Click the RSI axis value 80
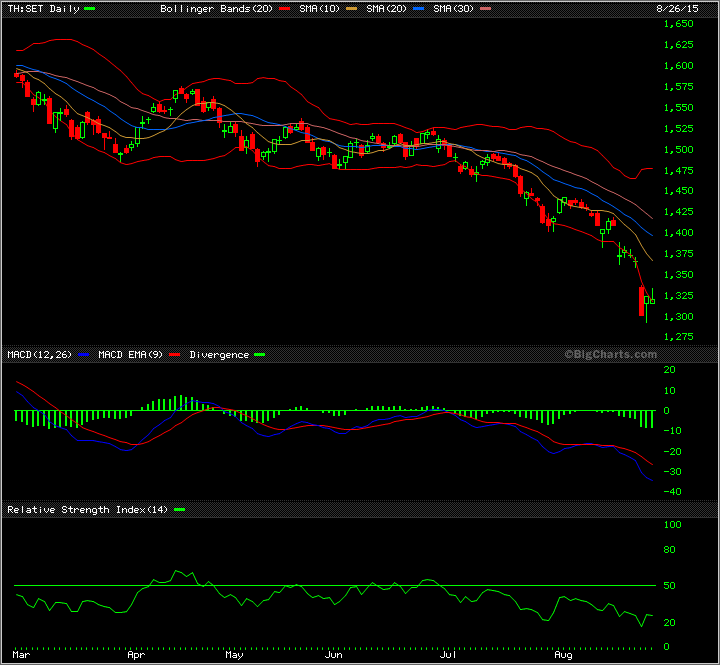The image size is (720, 665). click(x=669, y=550)
